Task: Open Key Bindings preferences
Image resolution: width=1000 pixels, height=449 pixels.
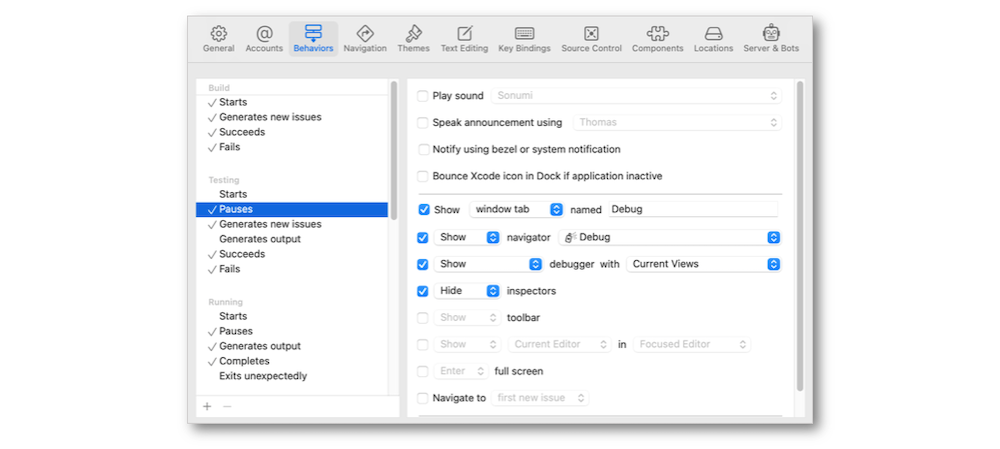Action: pyautogui.click(x=524, y=39)
